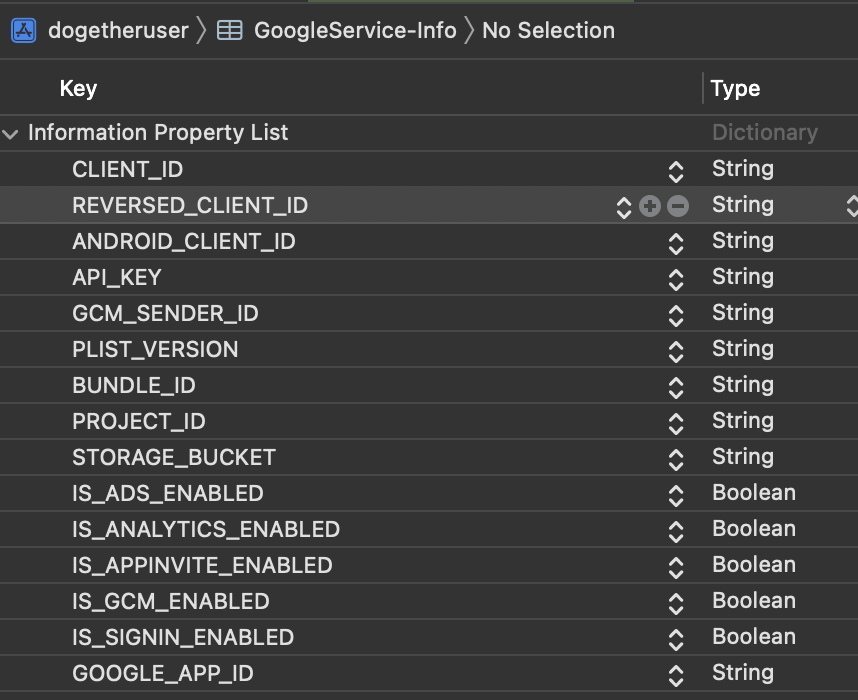Image resolution: width=858 pixels, height=700 pixels.
Task: Open key stepper for IS_ADS_ENABLED row
Action: pos(676,496)
